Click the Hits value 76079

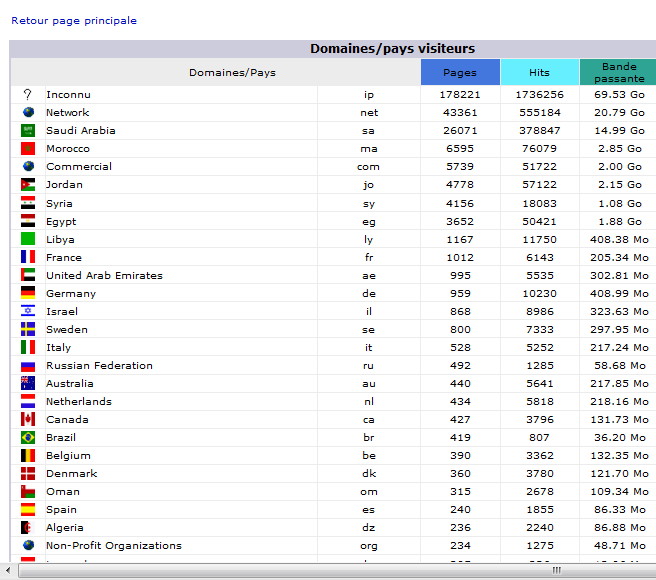click(539, 149)
